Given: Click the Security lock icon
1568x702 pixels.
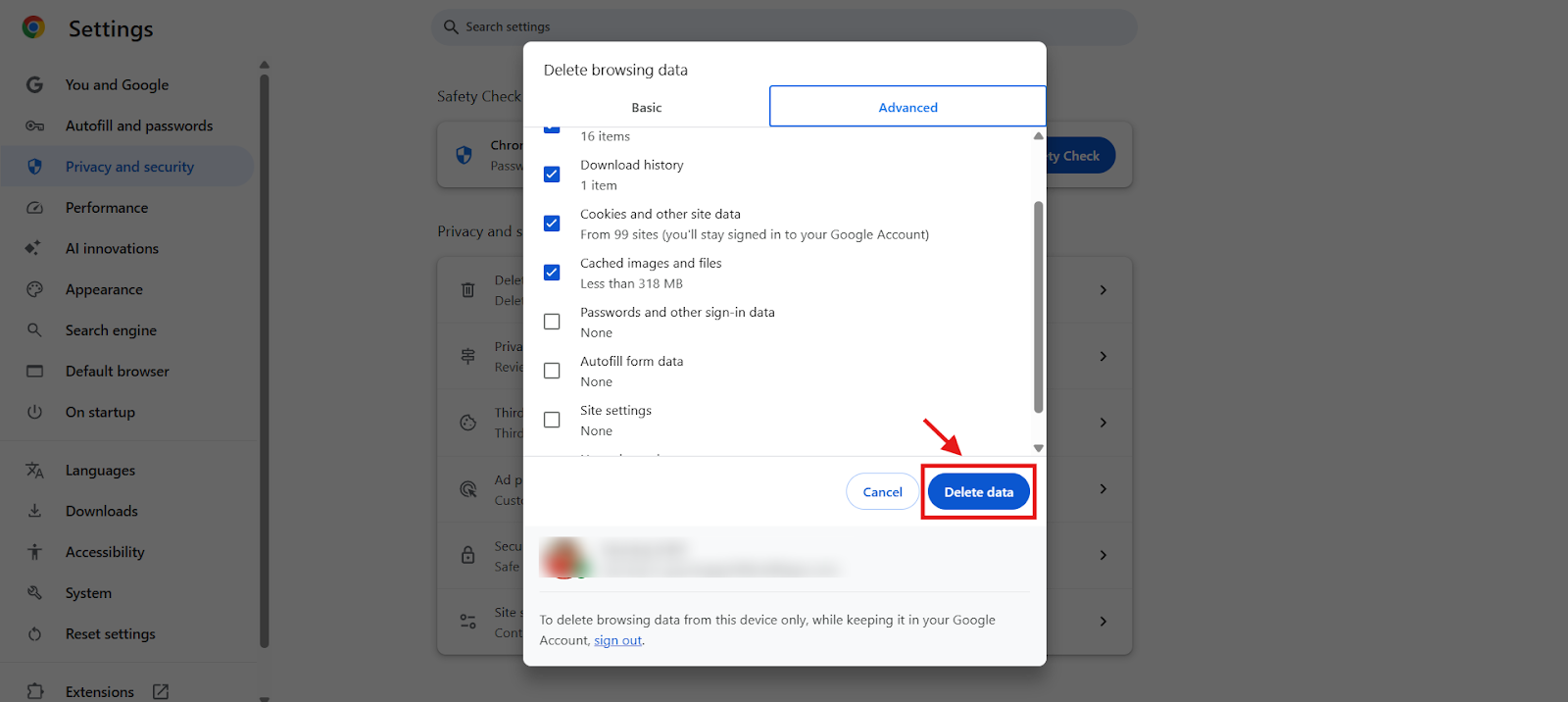Looking at the screenshot, I should click(468, 555).
